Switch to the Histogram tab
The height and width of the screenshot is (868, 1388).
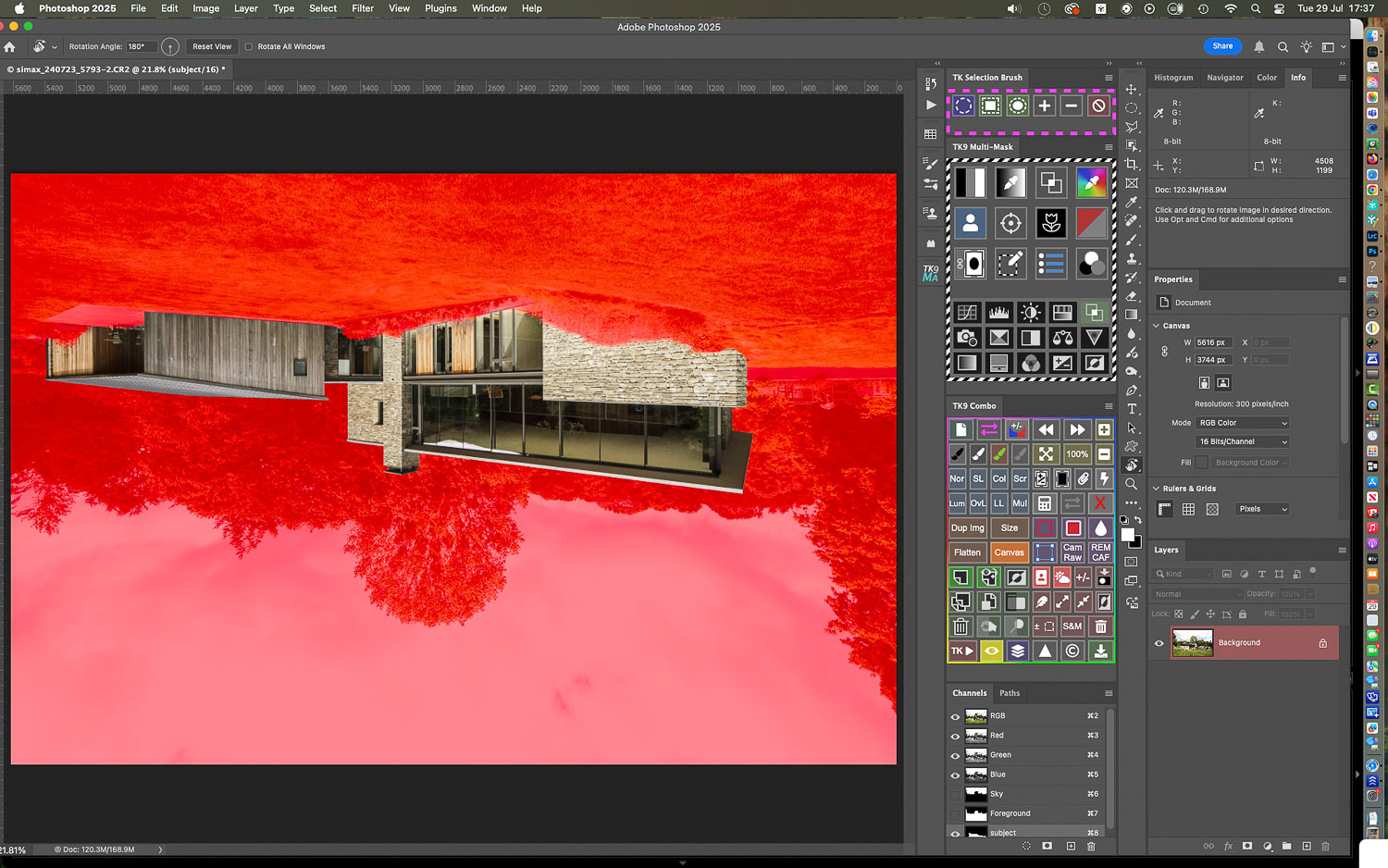pos(1173,78)
